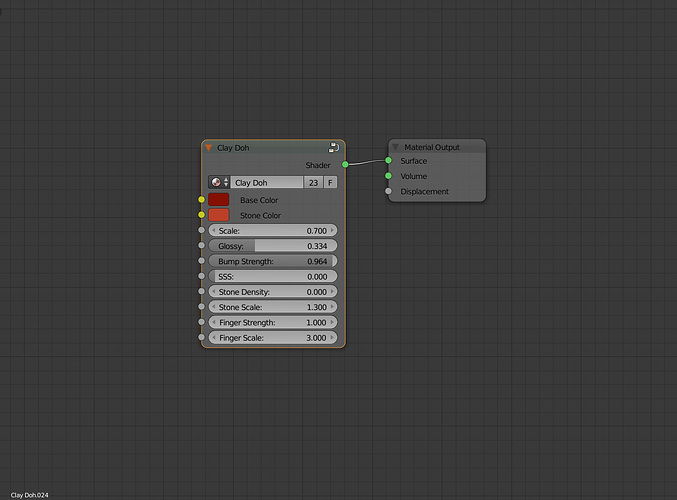Image resolution: width=677 pixels, height=500 pixels.
Task: Collapse the Clay Doh node triangle
Action: pyautogui.click(x=209, y=148)
